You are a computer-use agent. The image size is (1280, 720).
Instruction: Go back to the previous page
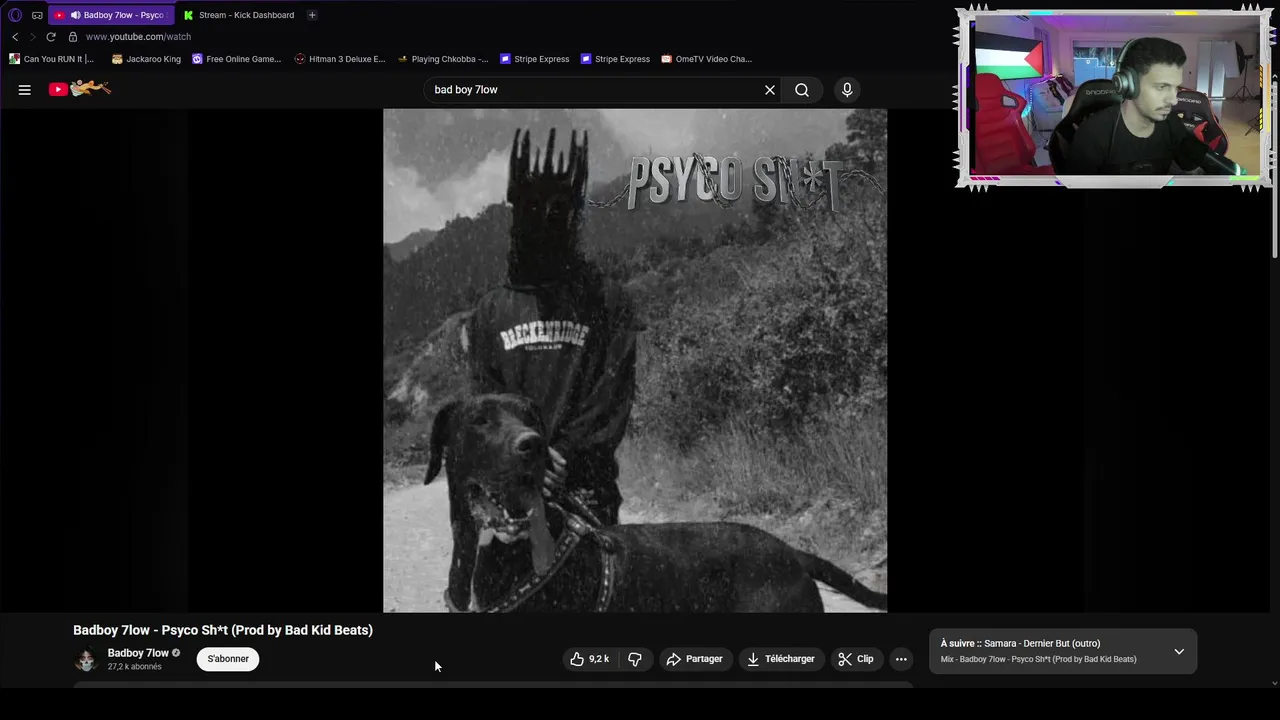15,37
